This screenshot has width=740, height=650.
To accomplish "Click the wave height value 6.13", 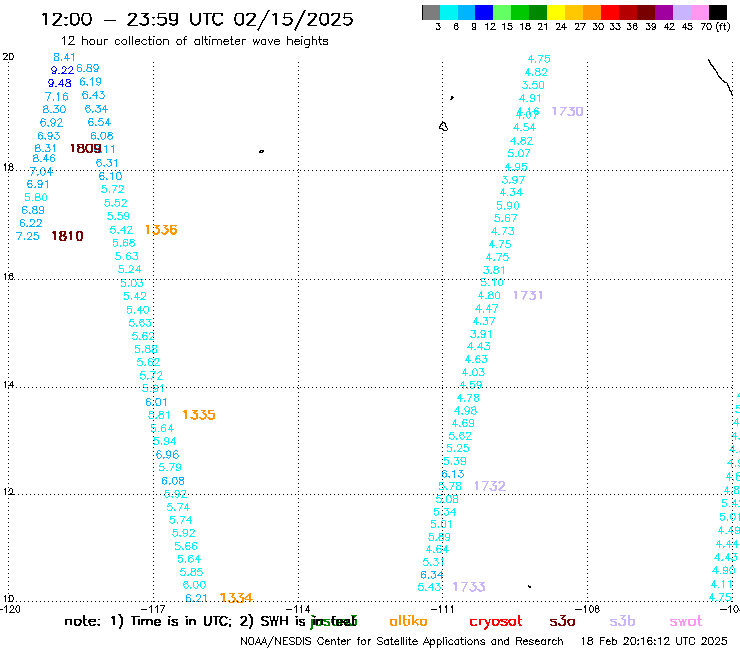I will 453,474.
